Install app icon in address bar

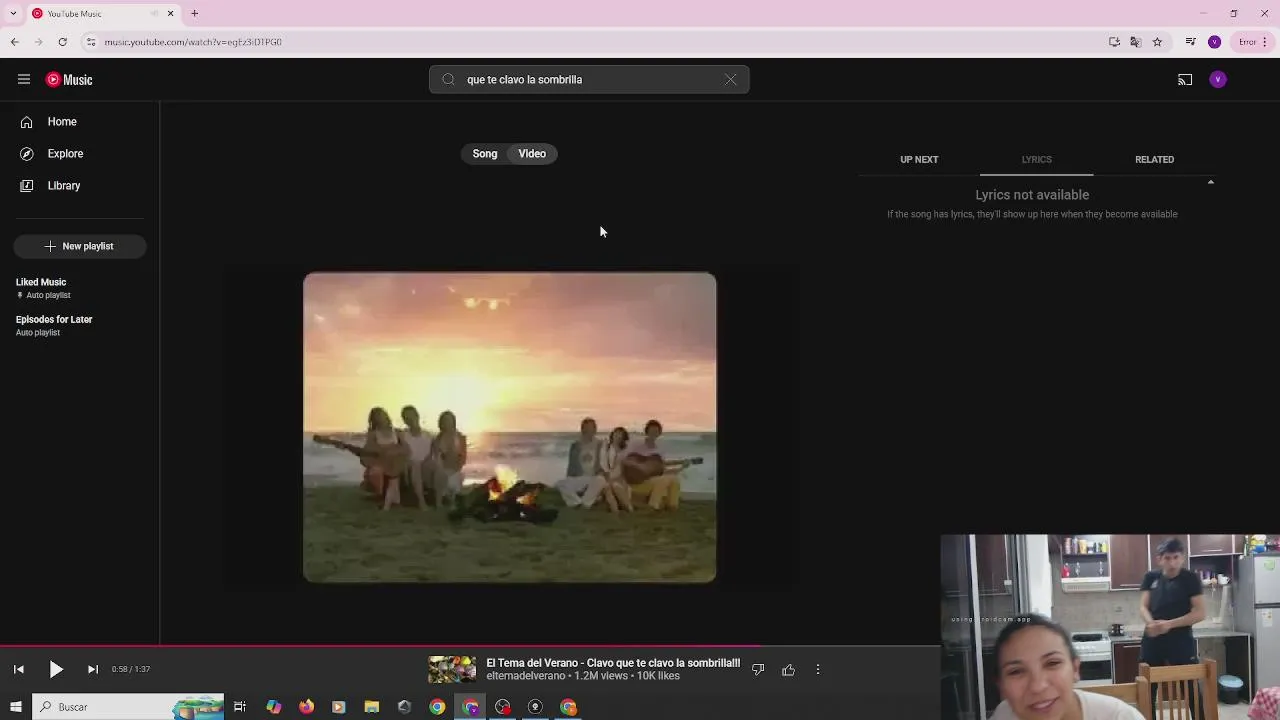click(x=1114, y=42)
